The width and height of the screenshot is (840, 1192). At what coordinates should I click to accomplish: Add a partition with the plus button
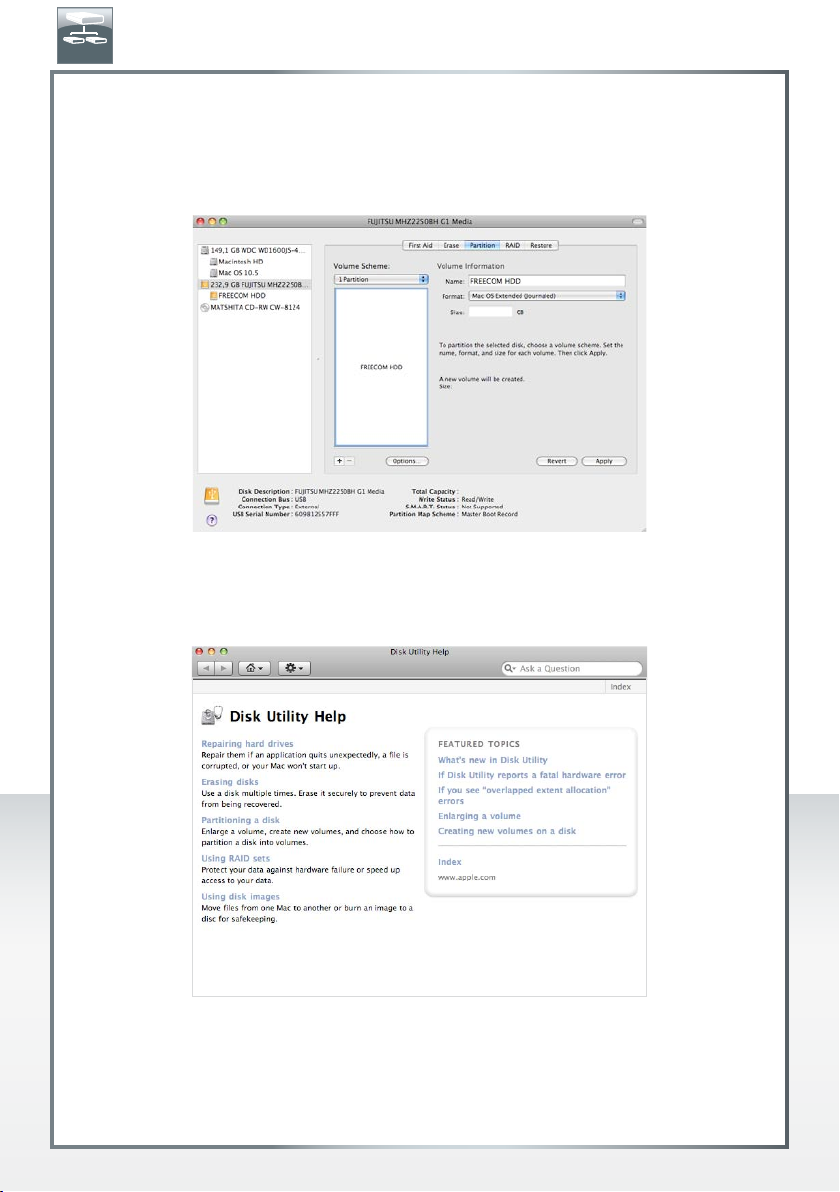pyautogui.click(x=340, y=461)
